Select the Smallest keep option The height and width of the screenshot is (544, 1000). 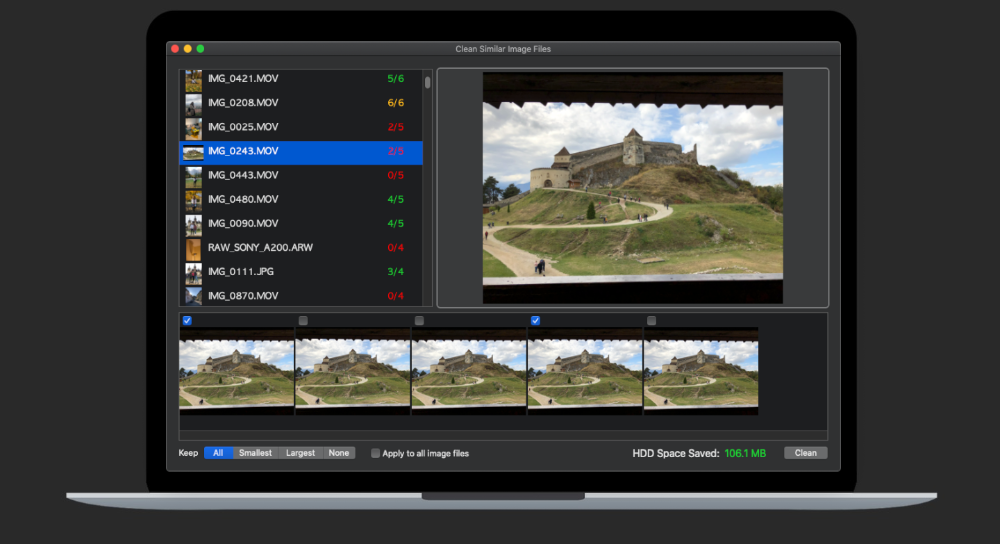[255, 453]
